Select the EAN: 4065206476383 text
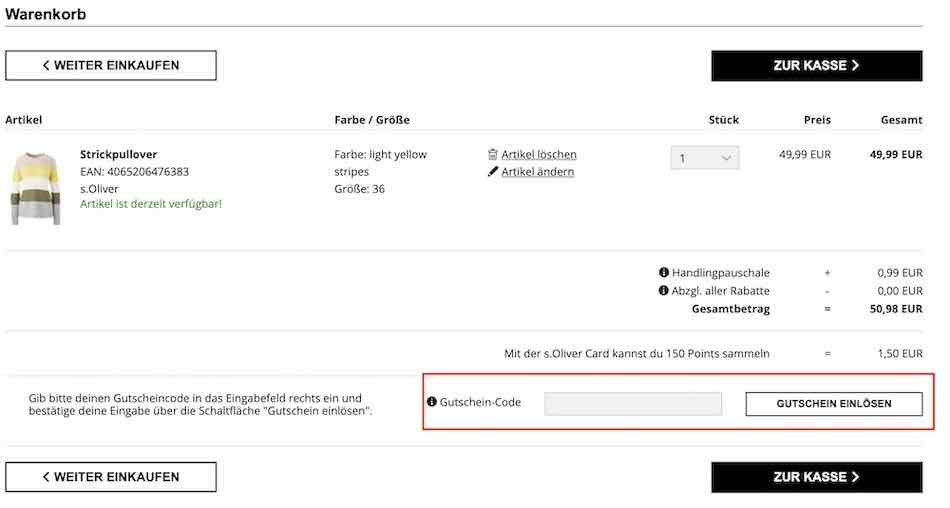This screenshot has width=950, height=508. click(135, 172)
